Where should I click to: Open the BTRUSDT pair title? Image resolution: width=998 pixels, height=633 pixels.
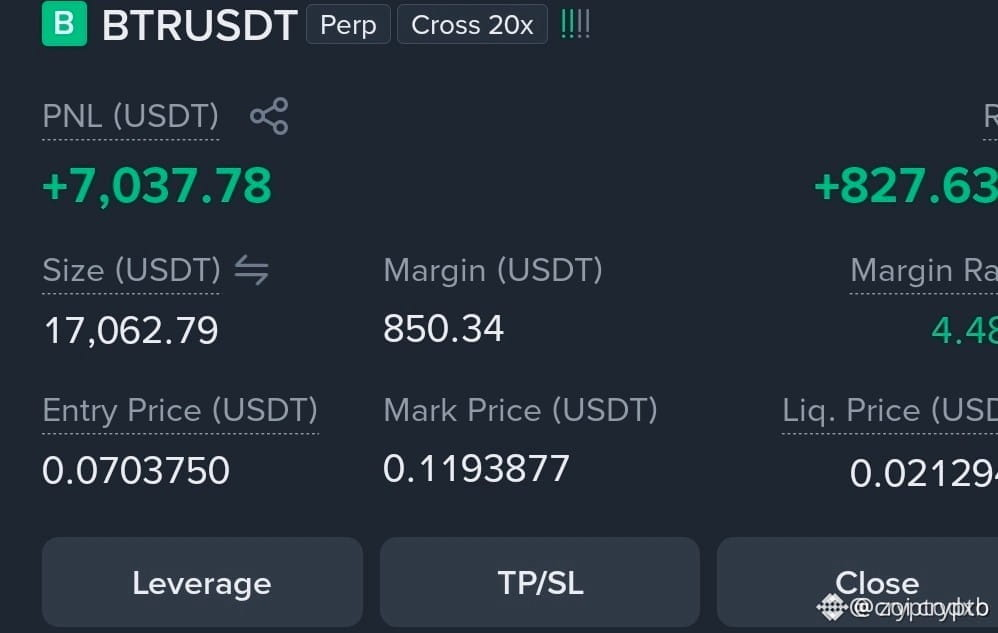199,25
